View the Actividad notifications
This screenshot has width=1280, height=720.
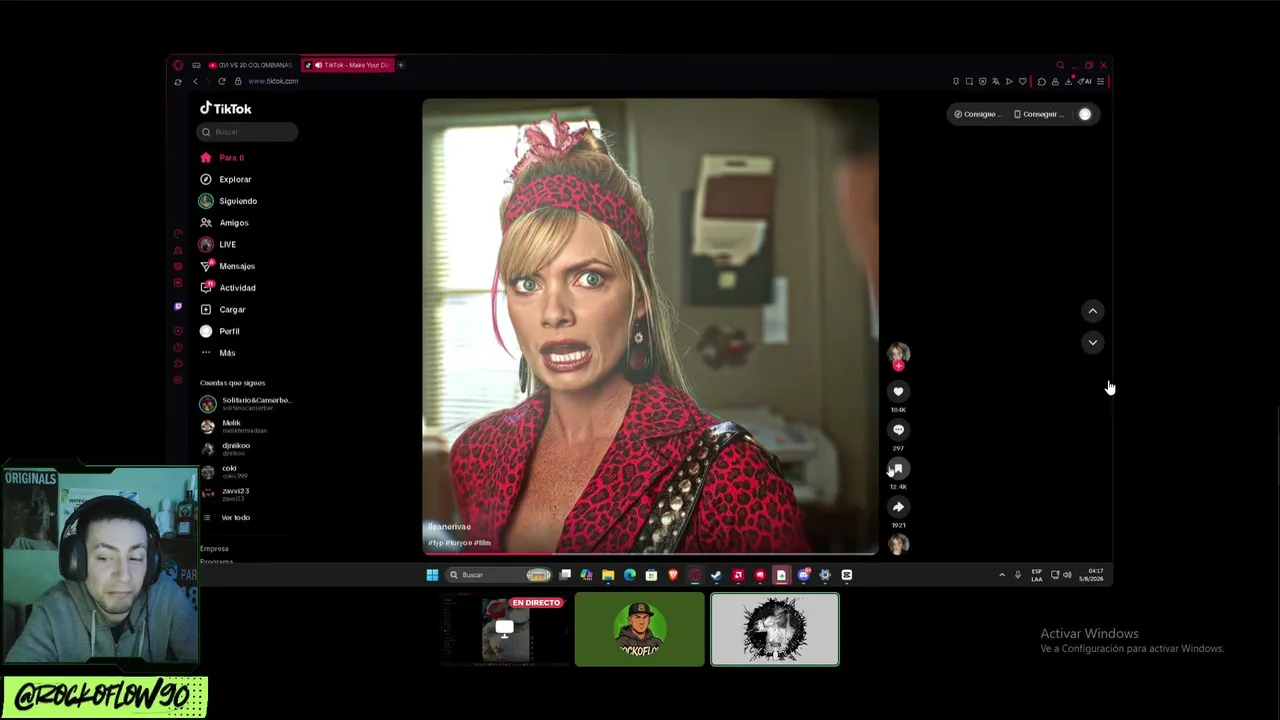228,288
